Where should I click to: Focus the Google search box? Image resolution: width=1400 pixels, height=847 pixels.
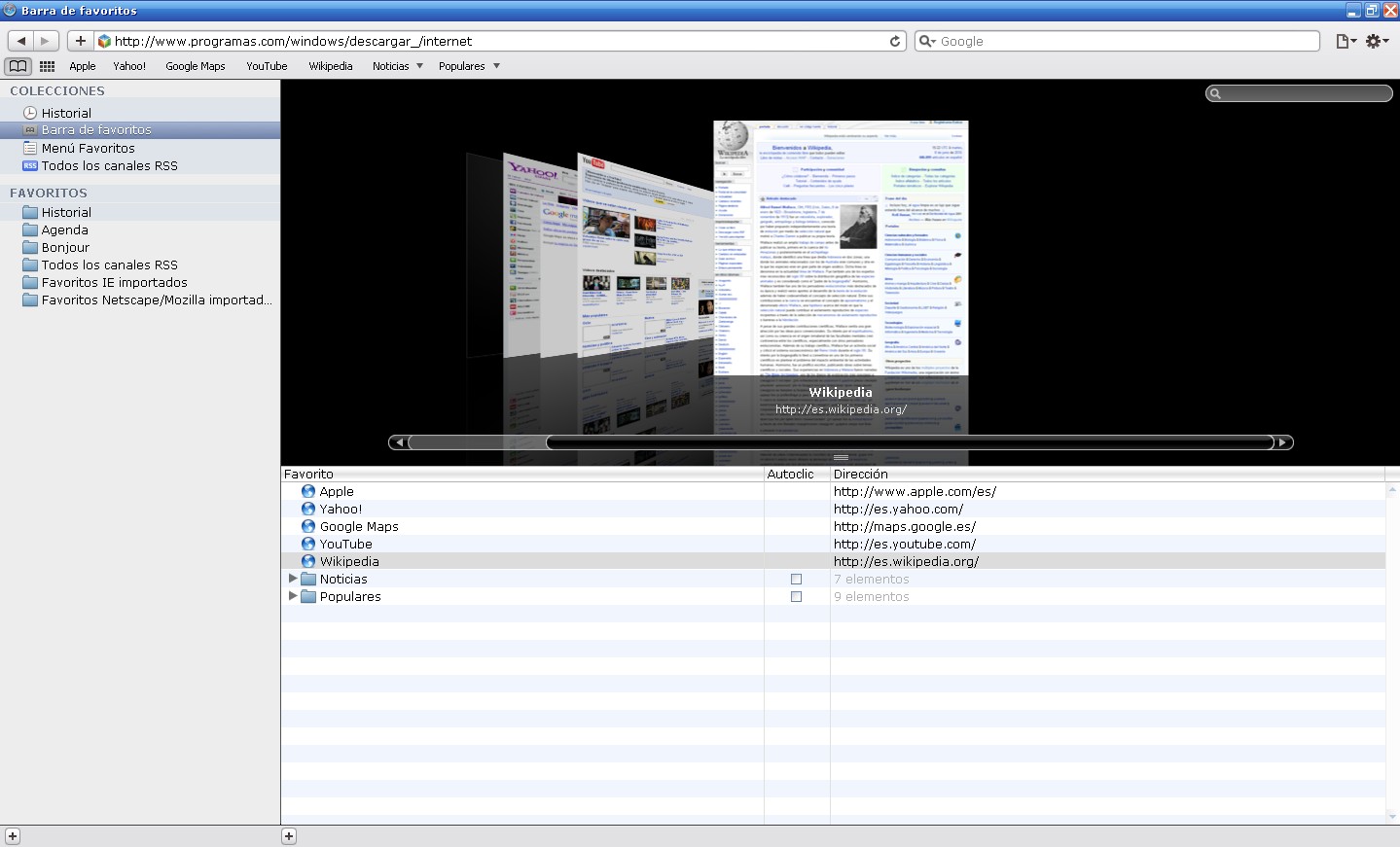(x=1117, y=41)
